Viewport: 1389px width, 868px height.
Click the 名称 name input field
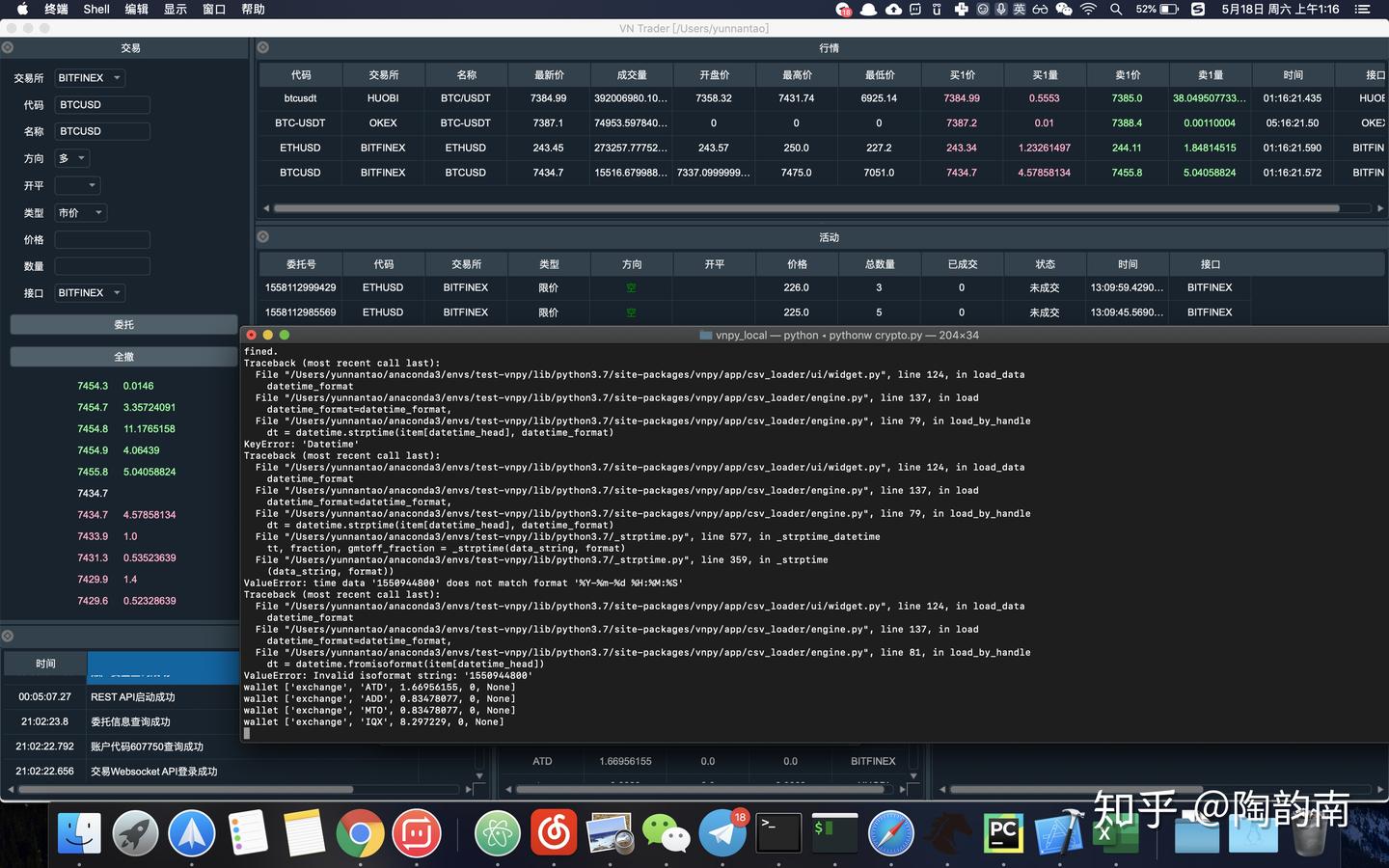click(102, 131)
